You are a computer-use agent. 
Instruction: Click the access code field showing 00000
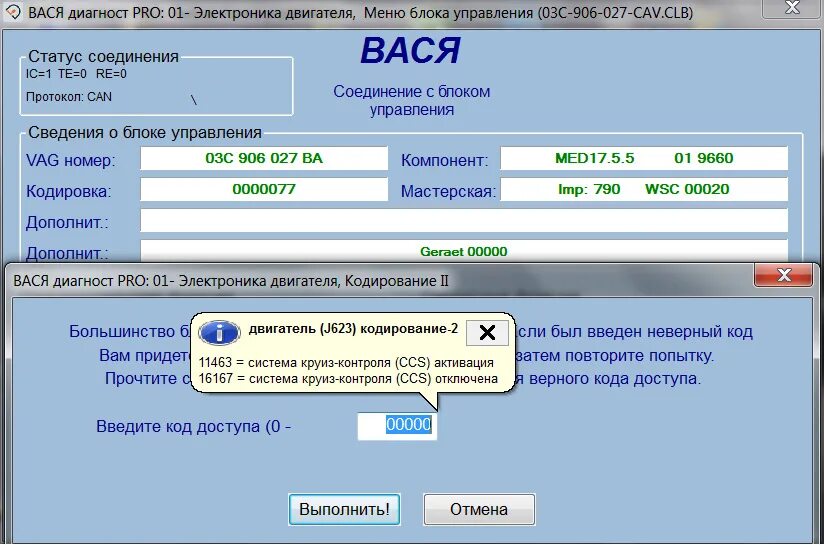[x=397, y=426]
